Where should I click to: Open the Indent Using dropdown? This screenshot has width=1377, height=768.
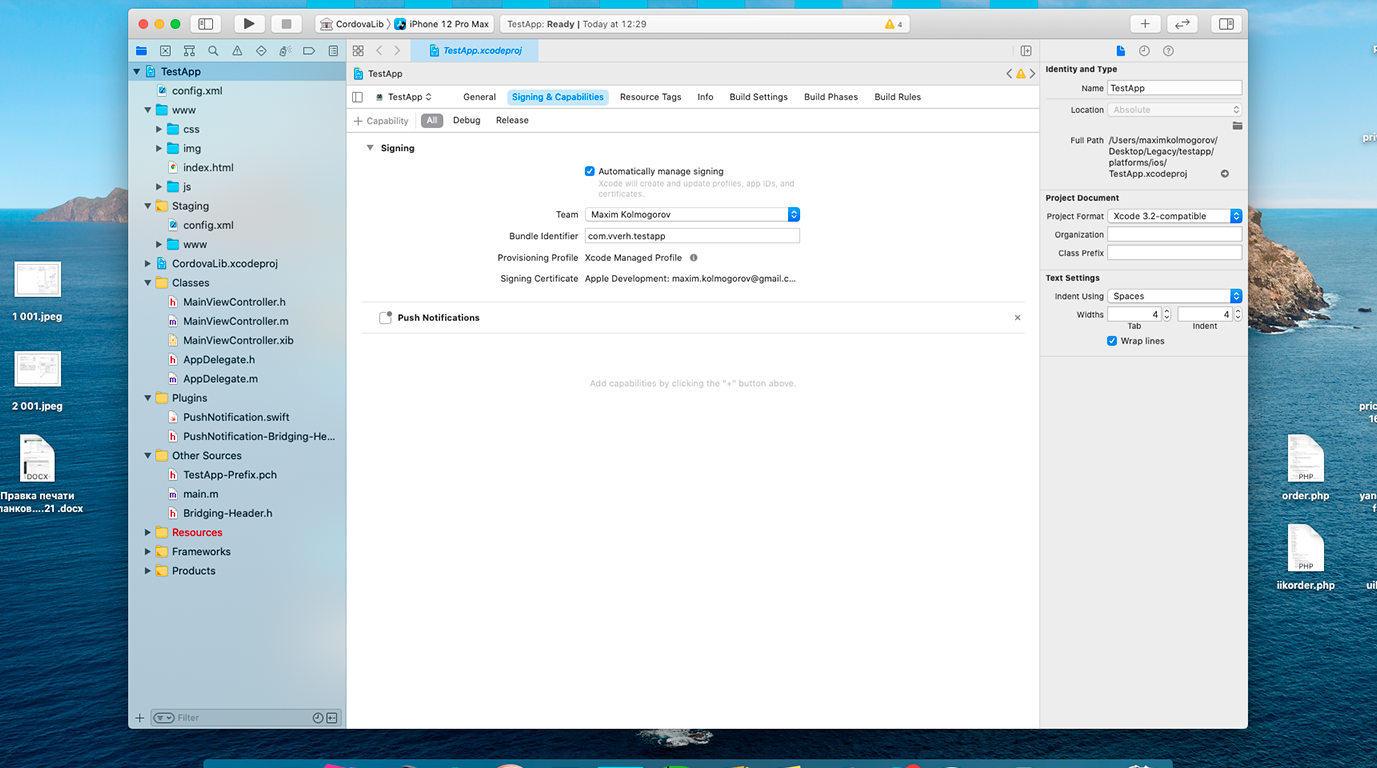coord(1174,296)
